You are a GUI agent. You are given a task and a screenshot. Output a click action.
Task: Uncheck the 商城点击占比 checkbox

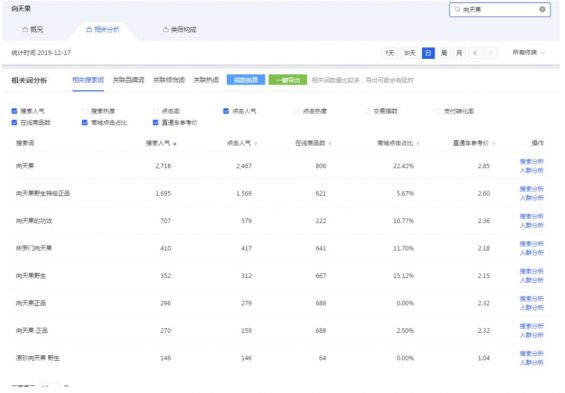[x=85, y=122]
